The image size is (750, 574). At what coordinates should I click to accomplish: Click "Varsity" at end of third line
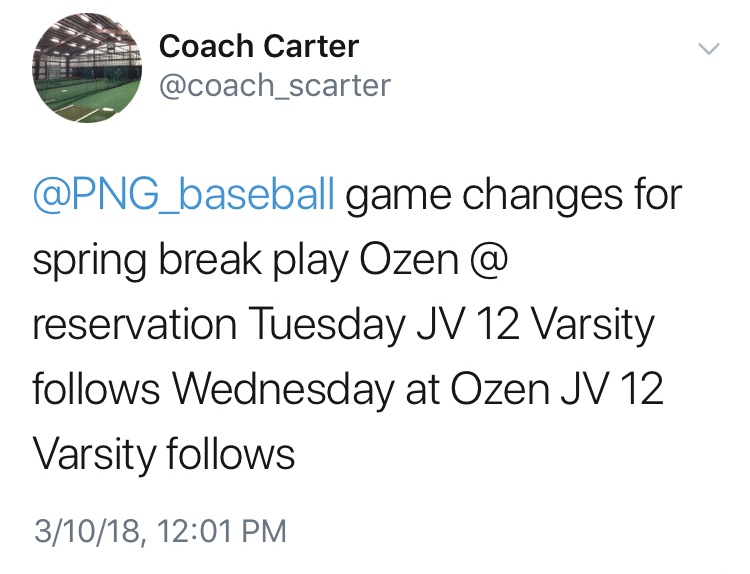click(x=592, y=327)
